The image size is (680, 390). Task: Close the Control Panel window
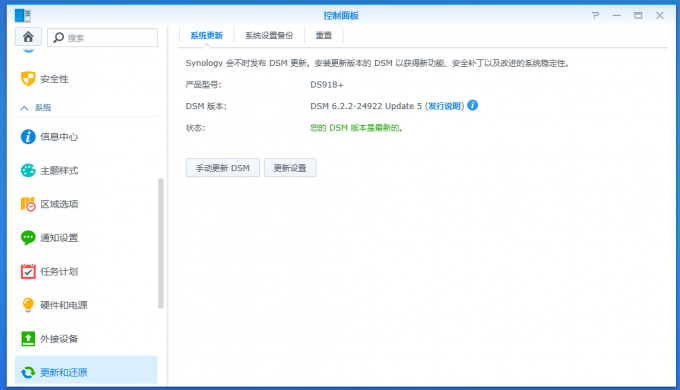click(660, 16)
